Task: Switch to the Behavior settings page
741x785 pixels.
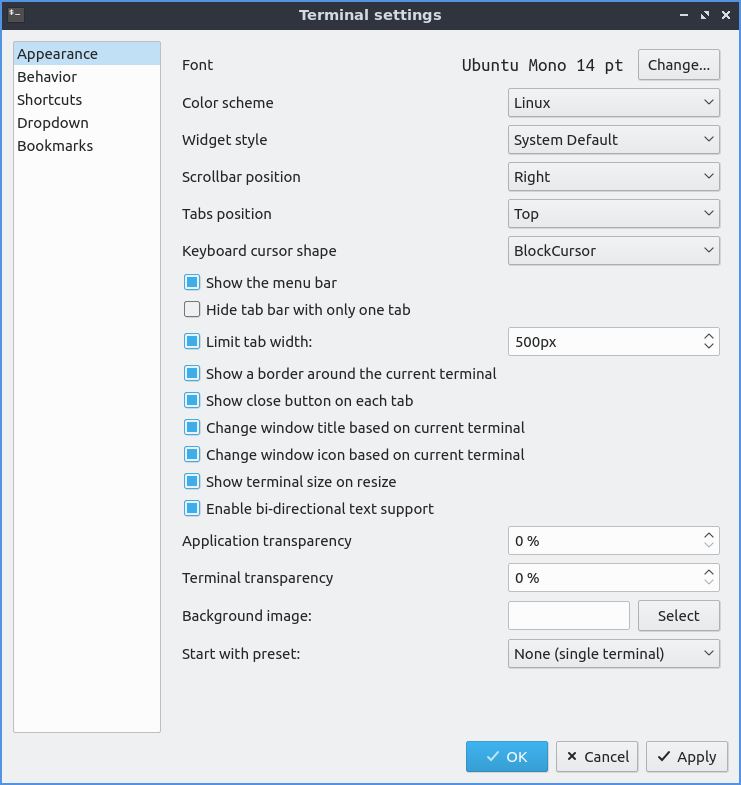Action: click(47, 77)
